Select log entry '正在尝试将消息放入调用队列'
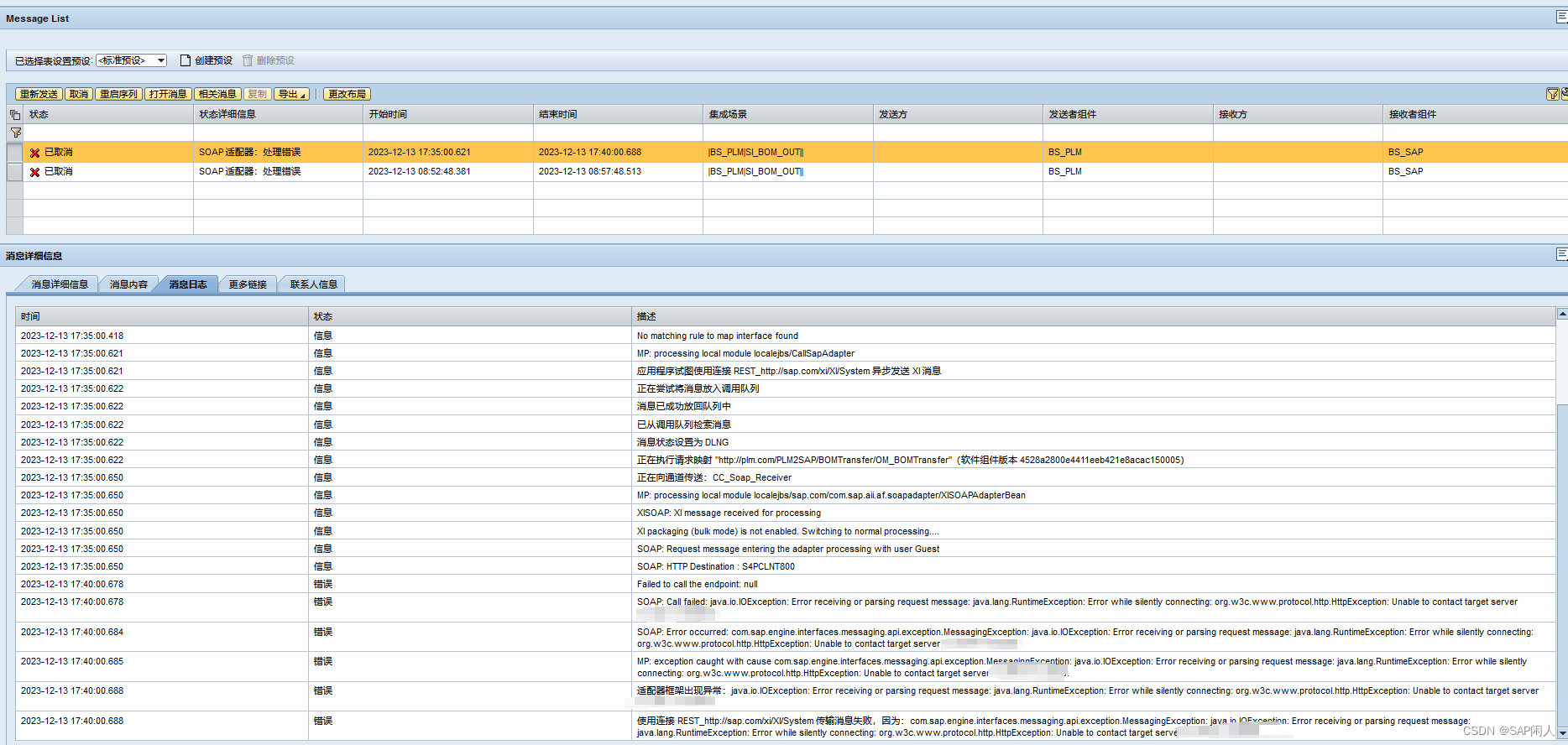Screen dimensions: 1568x745 [x=698, y=388]
